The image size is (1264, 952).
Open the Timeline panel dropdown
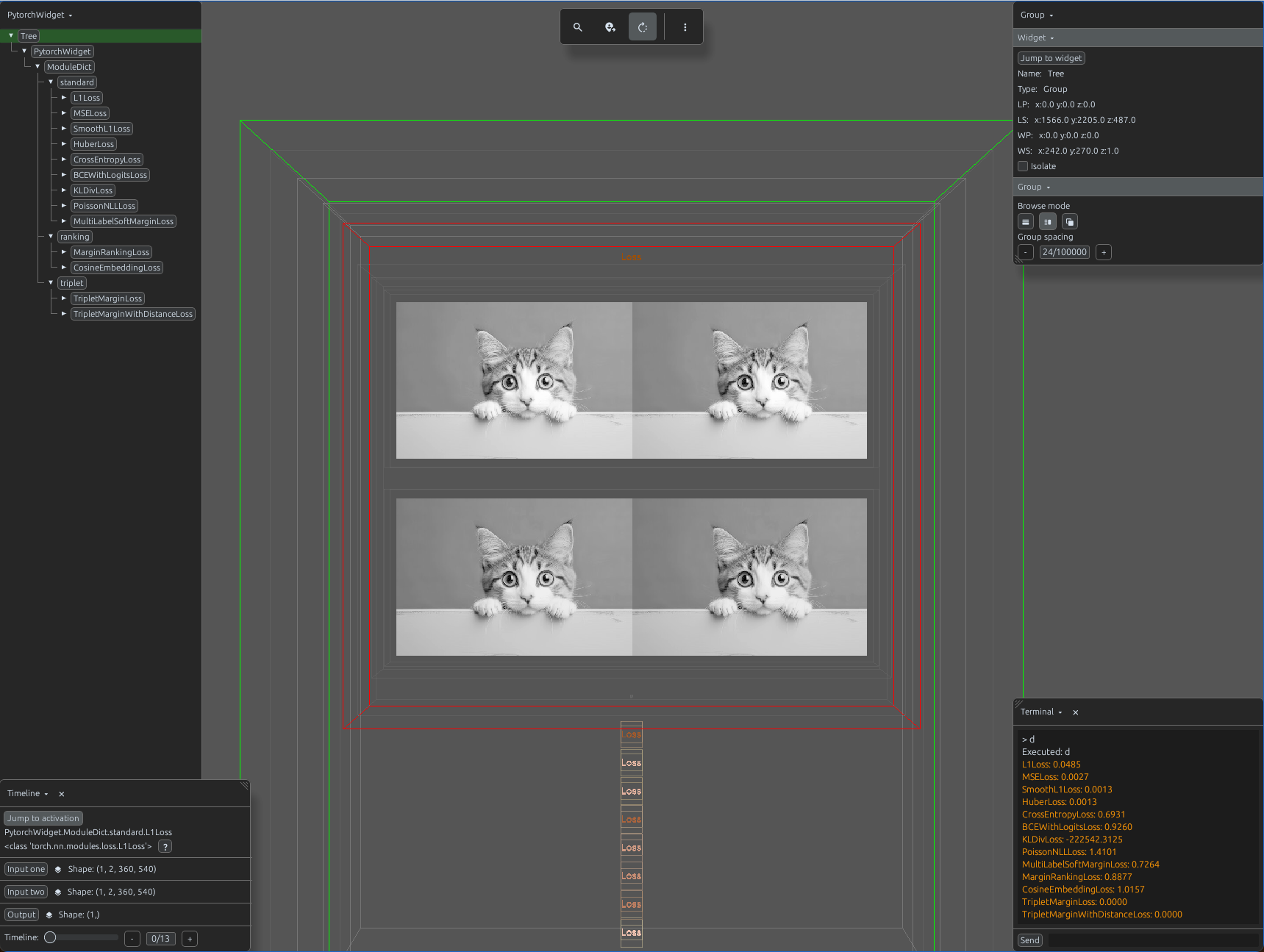(x=28, y=794)
